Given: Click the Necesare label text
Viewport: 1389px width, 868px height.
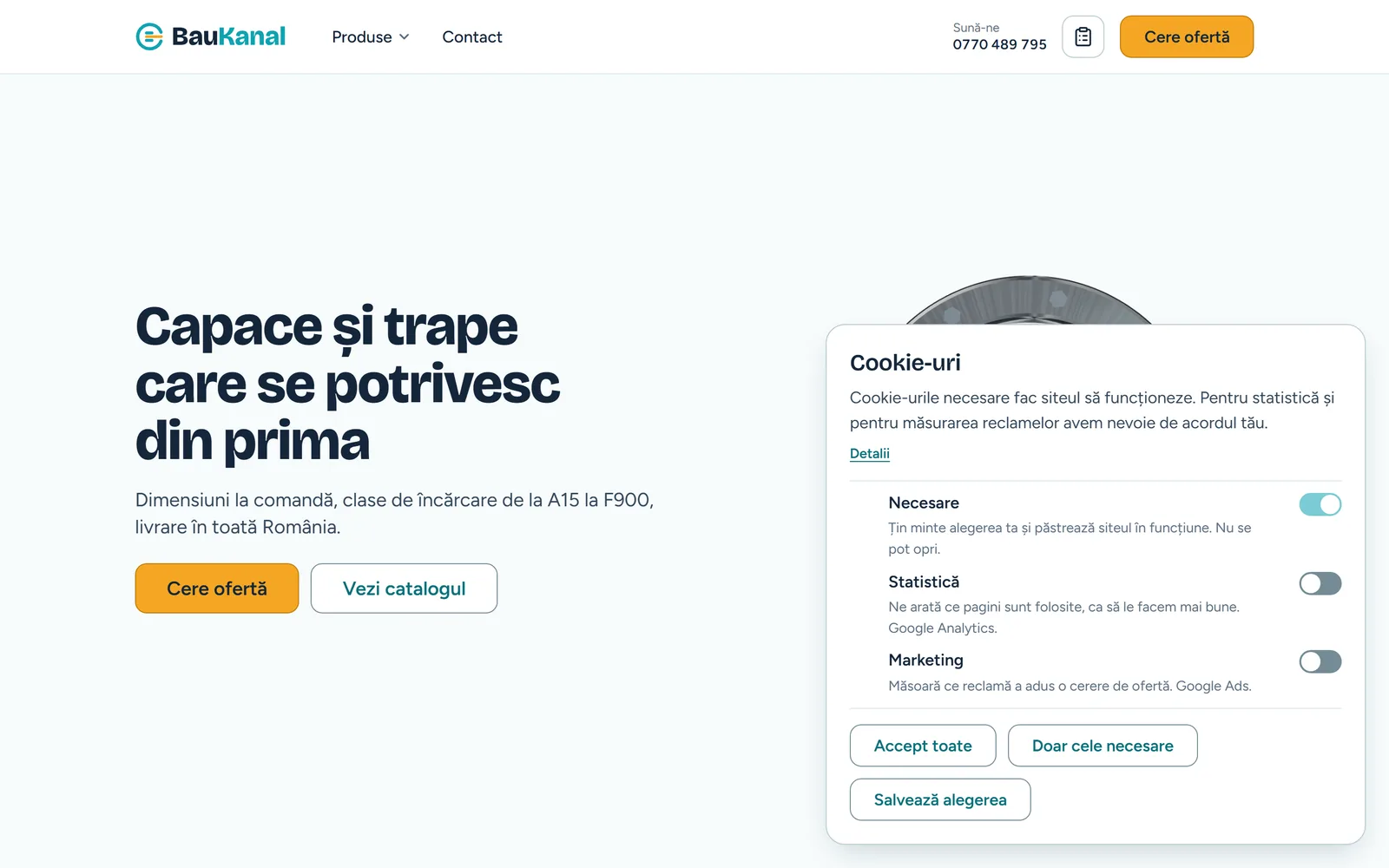Looking at the screenshot, I should tap(924, 503).
